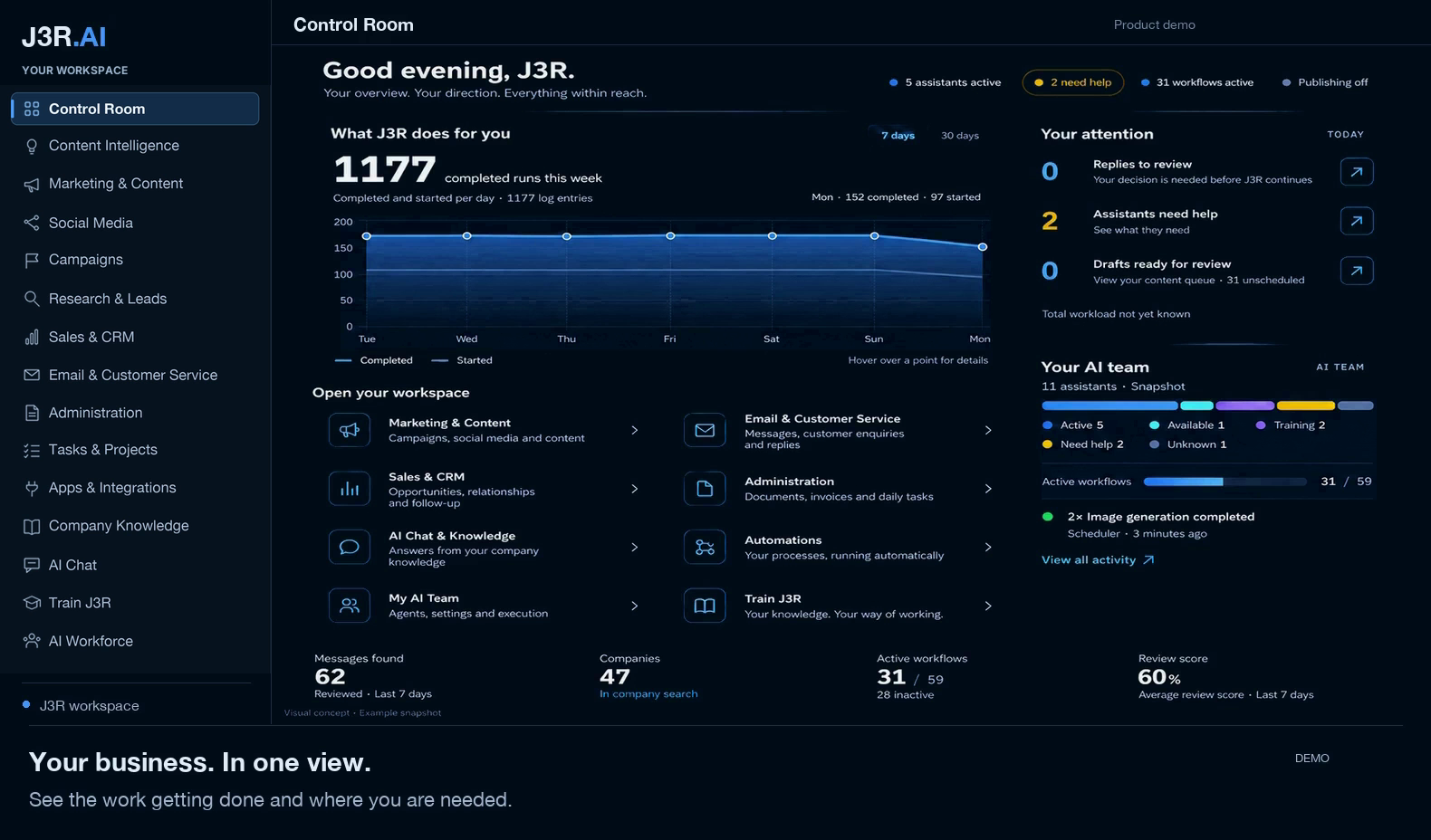Image resolution: width=1431 pixels, height=840 pixels.
Task: Select the 5 assistants active status pill
Action: (946, 82)
